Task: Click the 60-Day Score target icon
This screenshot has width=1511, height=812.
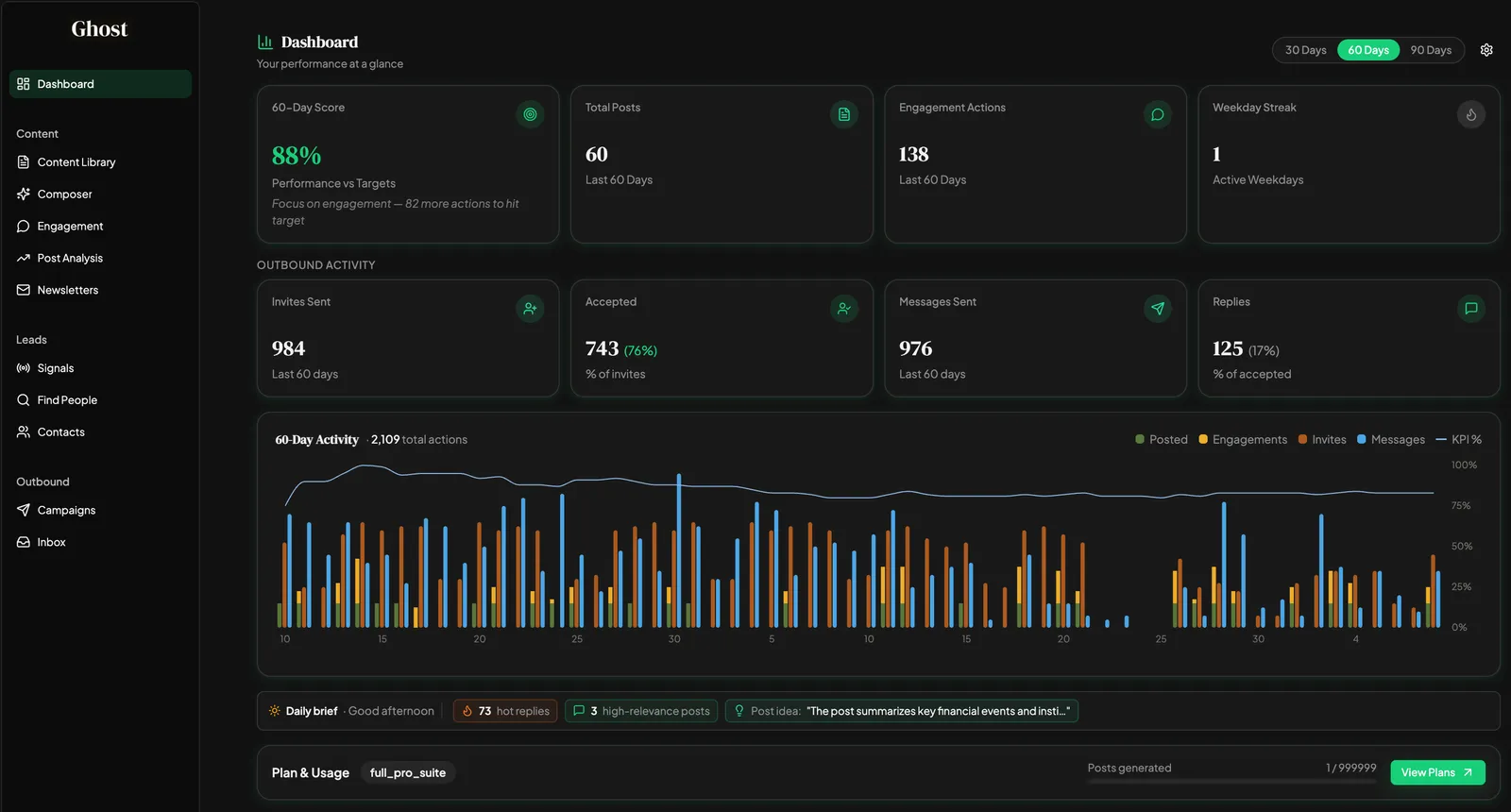Action: tap(530, 114)
